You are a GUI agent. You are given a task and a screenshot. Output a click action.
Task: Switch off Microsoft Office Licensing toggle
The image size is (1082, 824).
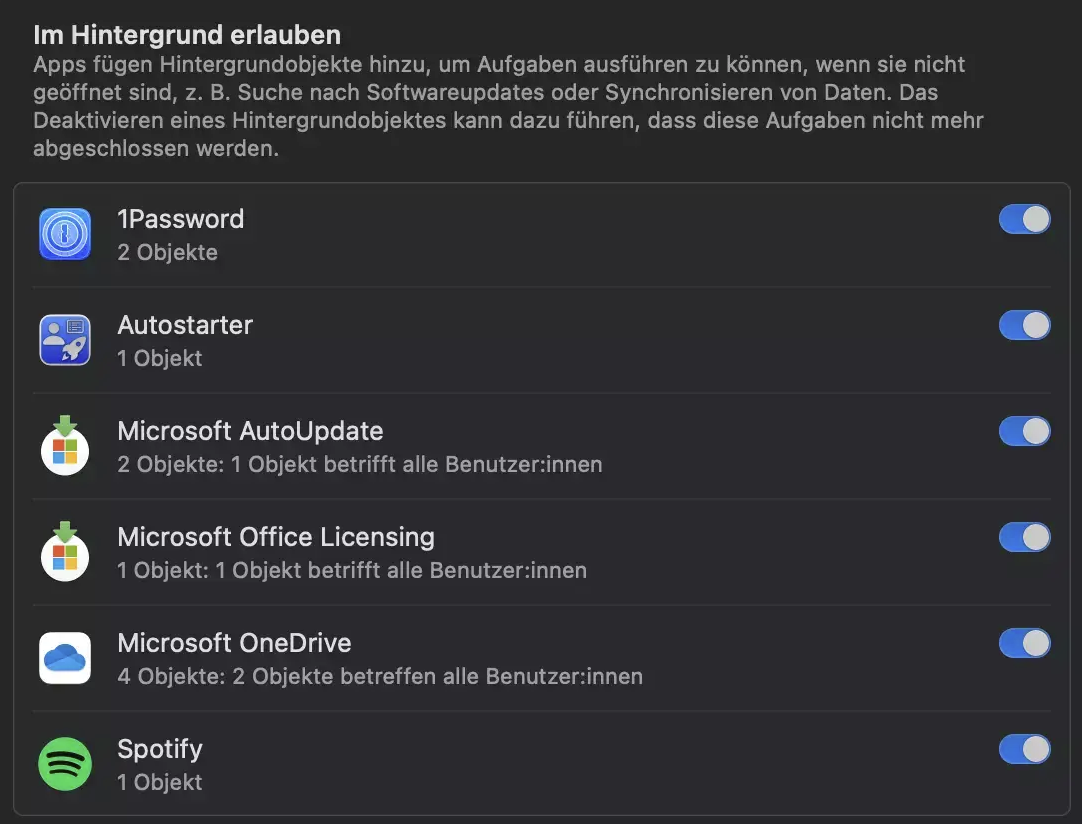click(1024, 537)
